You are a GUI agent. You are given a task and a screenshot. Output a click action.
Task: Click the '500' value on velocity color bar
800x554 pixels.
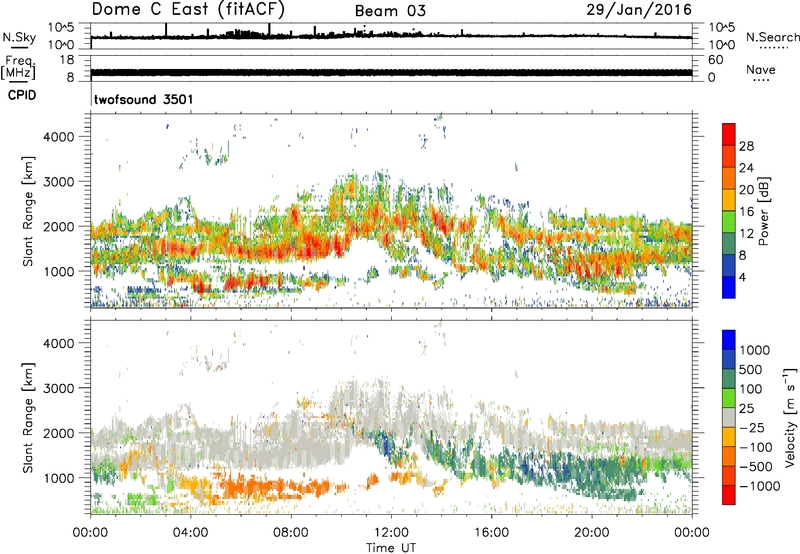[x=752, y=370]
